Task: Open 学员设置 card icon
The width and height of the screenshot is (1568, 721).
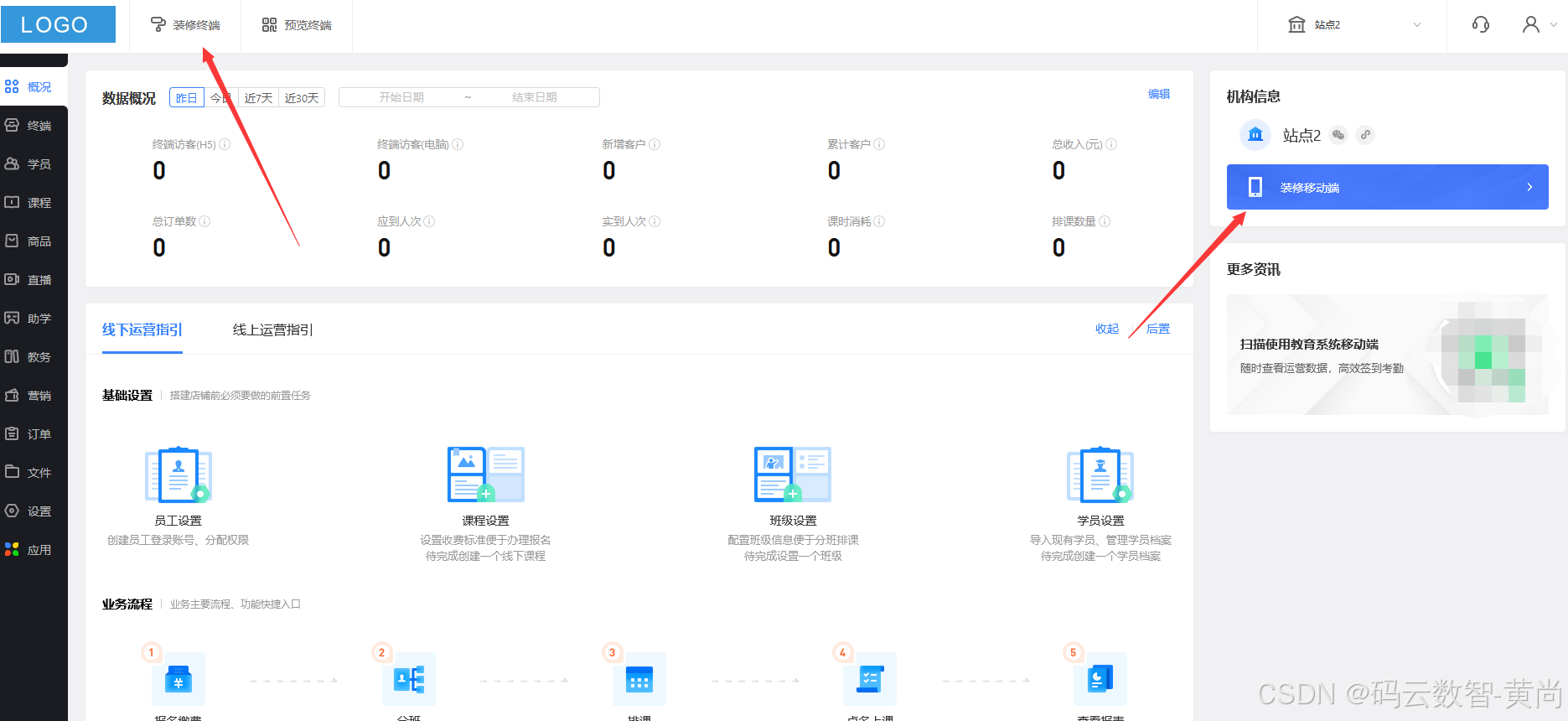Action: click(x=1100, y=475)
